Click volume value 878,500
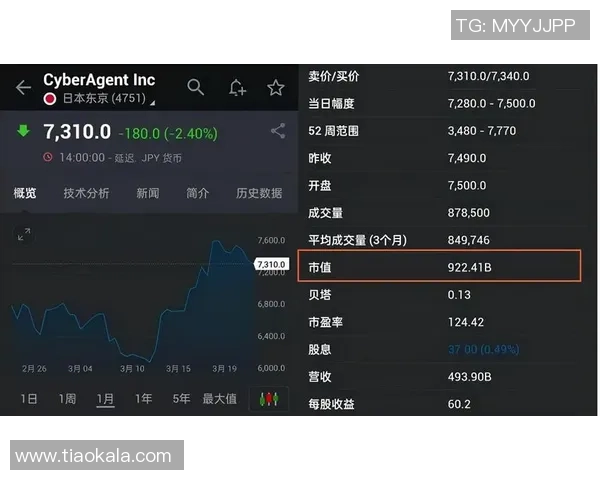The height and width of the screenshot is (480, 600). click(469, 213)
